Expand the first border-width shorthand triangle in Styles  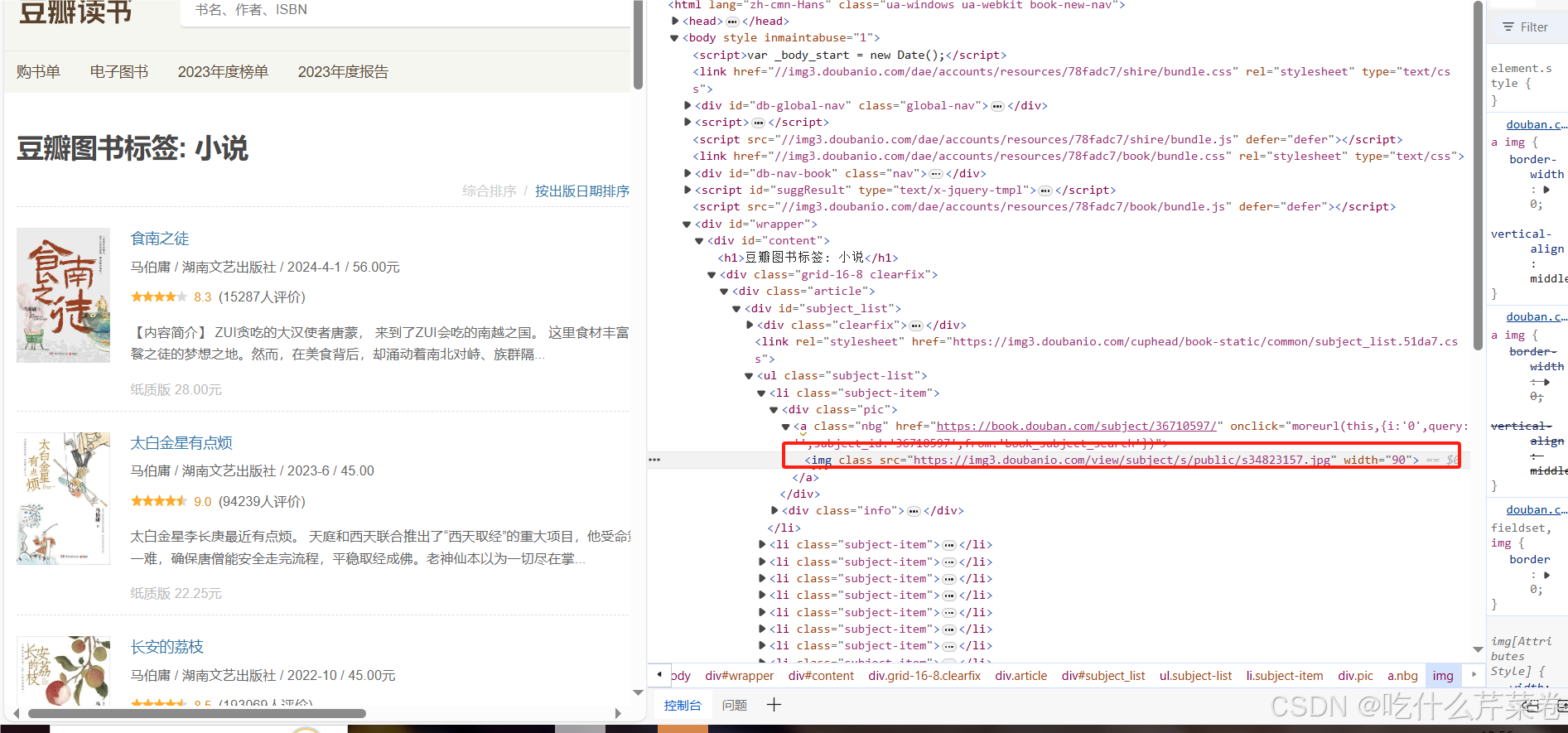coord(1546,190)
